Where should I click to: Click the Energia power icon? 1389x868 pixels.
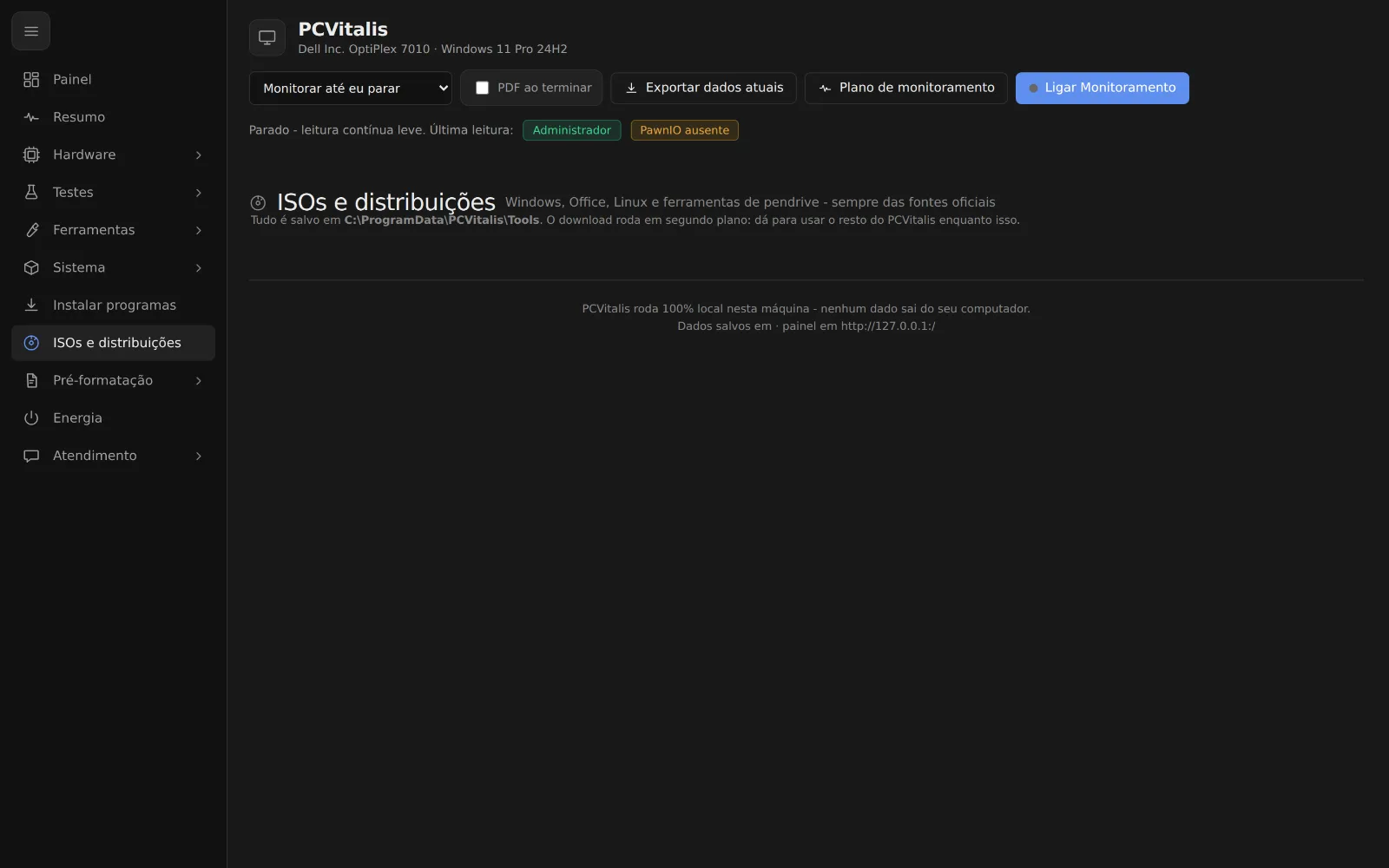(31, 418)
